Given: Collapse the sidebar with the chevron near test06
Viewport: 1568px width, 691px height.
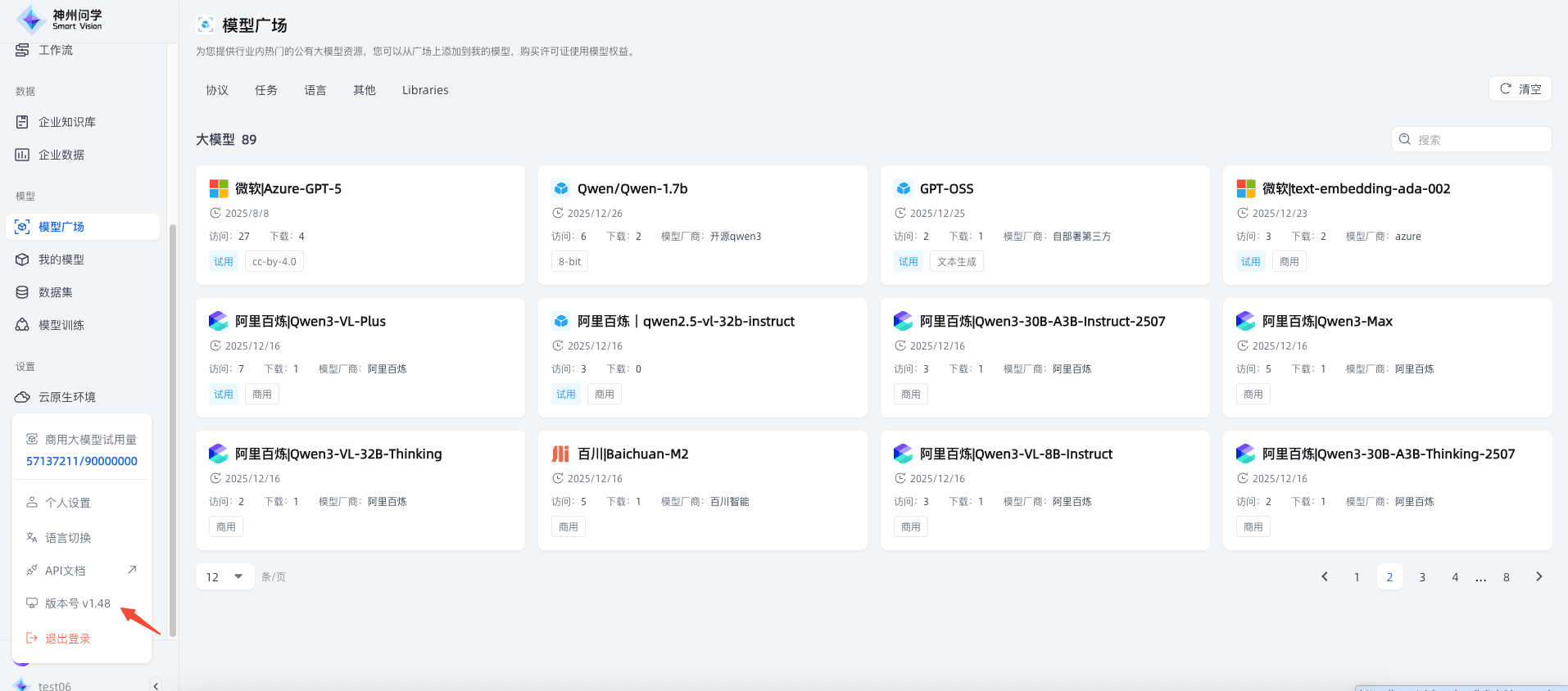Looking at the screenshot, I should click(x=156, y=685).
